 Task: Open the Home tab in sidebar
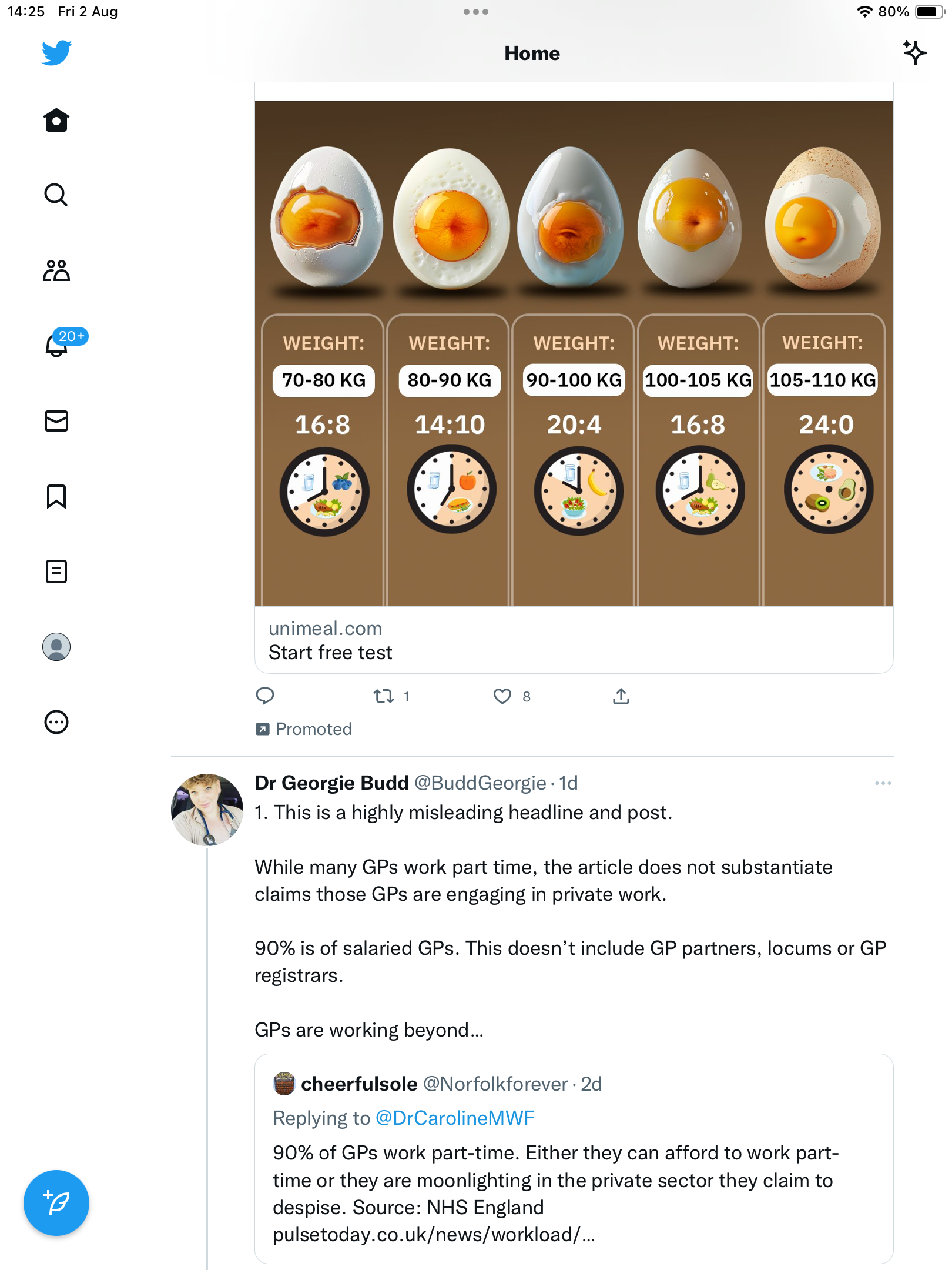tap(56, 121)
